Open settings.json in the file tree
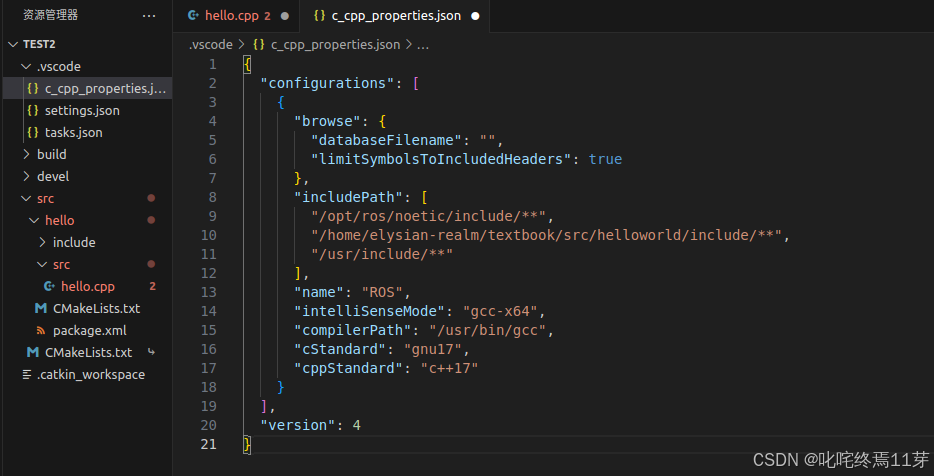This screenshot has height=476, width=934. [87, 111]
